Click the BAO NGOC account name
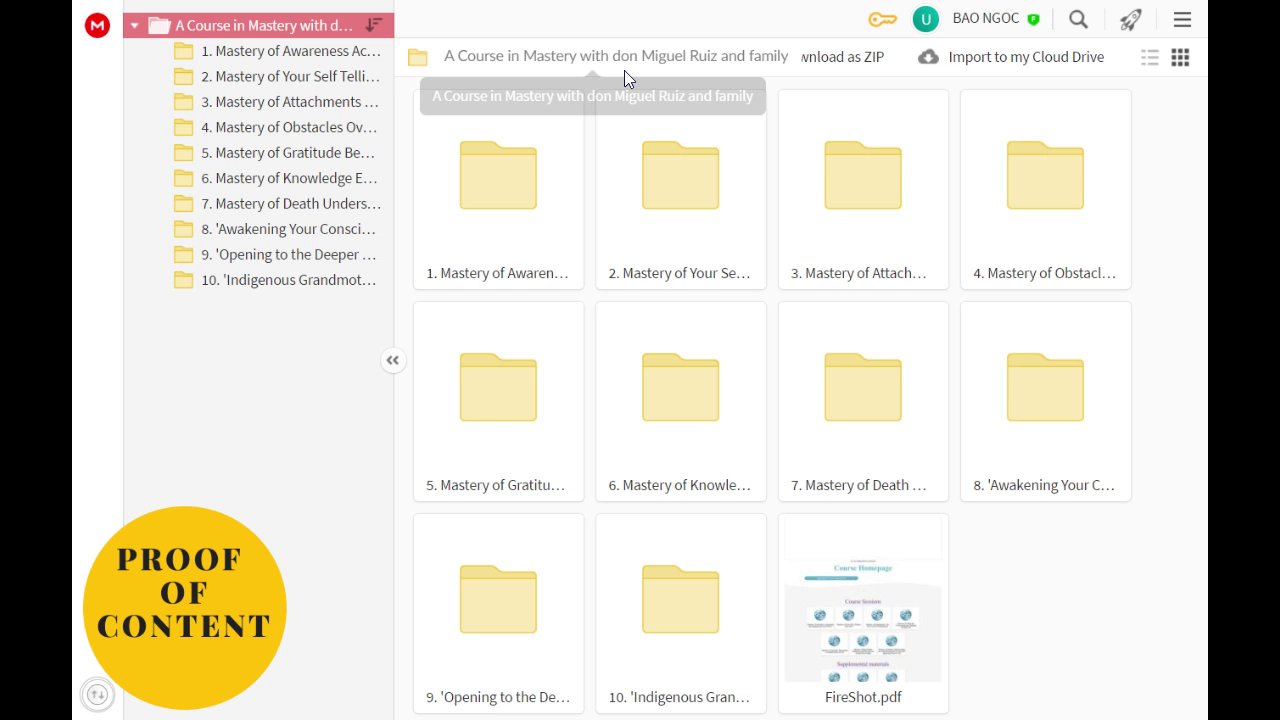 click(x=986, y=19)
